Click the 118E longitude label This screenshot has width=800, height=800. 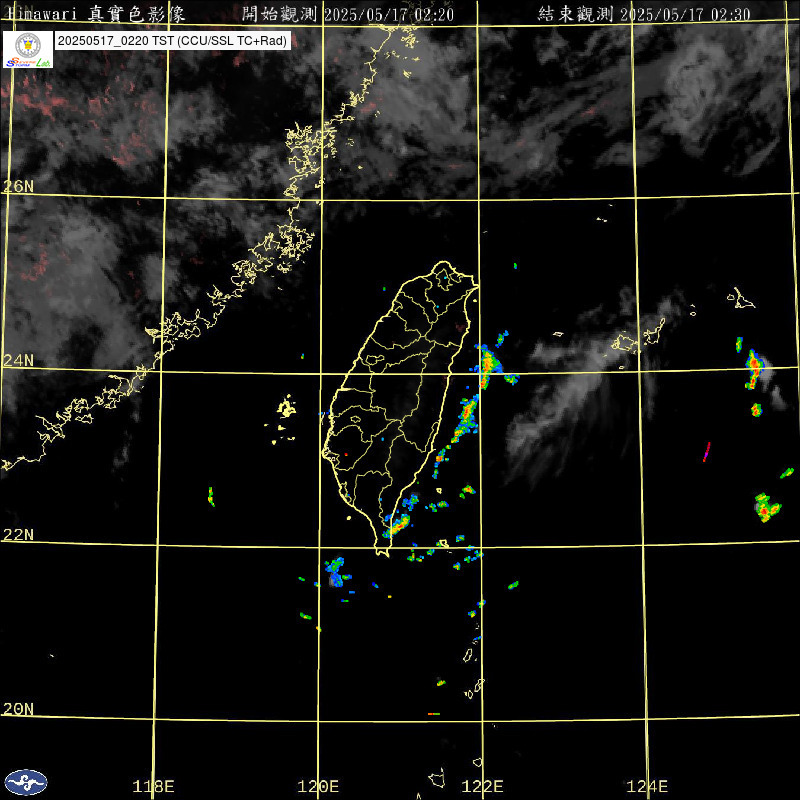[153, 786]
